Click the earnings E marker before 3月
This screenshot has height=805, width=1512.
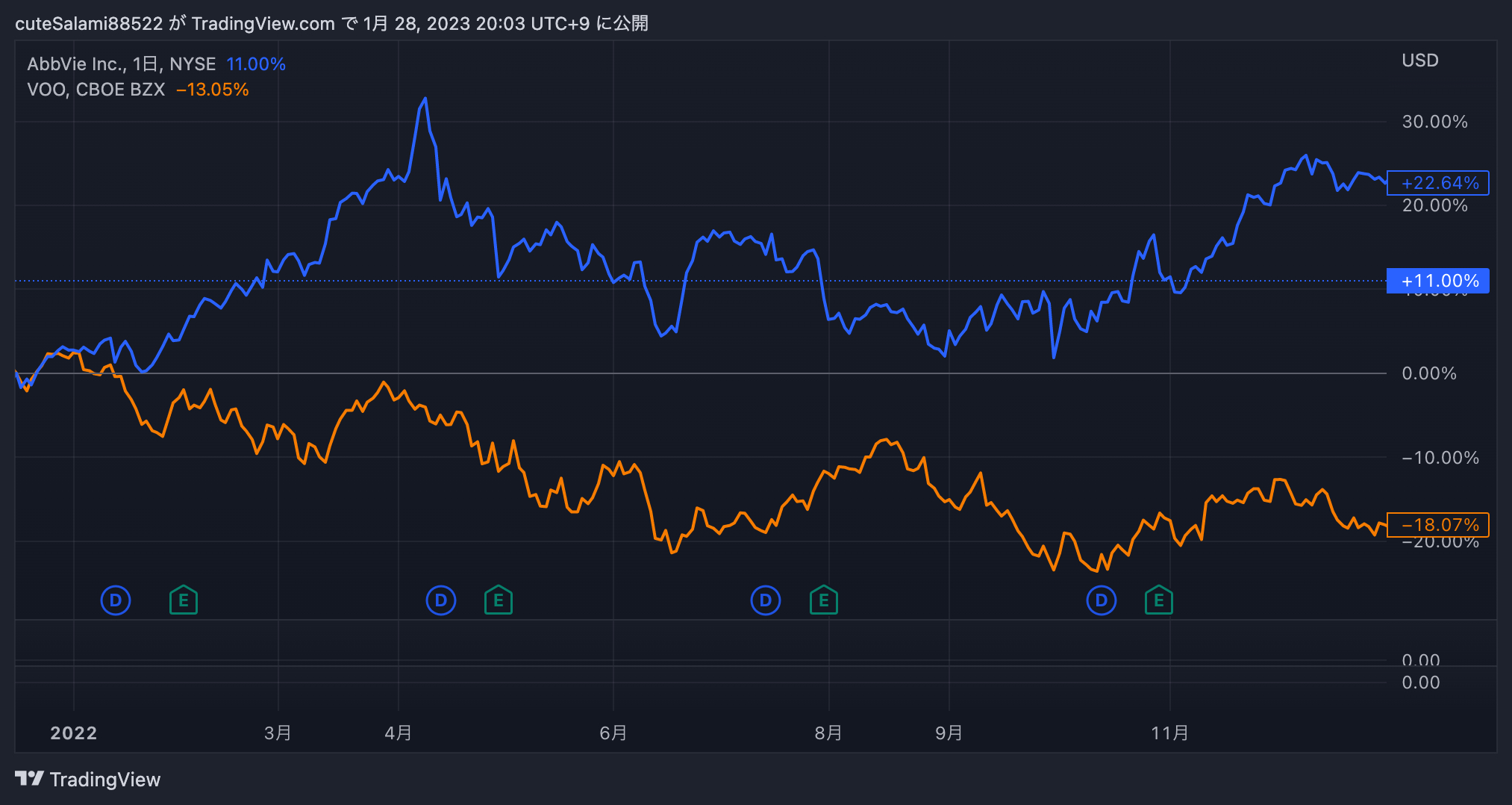point(184,600)
